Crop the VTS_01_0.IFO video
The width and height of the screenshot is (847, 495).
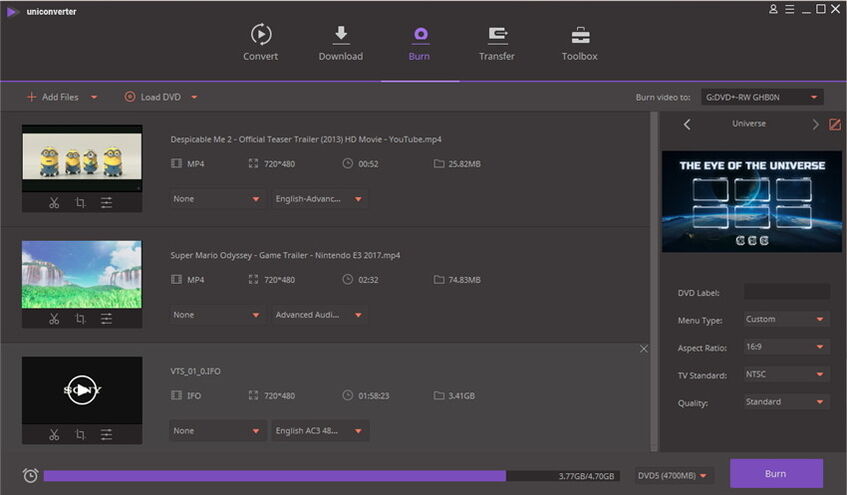[80, 434]
